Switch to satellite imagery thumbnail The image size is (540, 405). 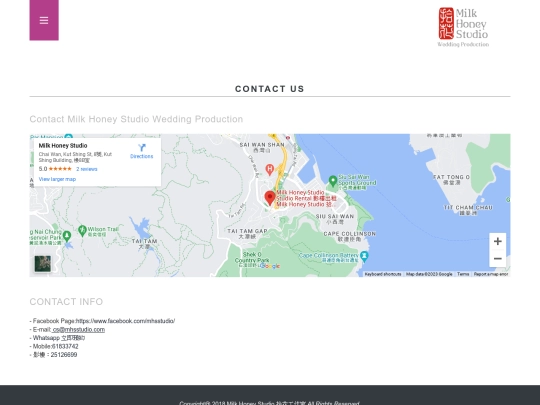(43, 264)
